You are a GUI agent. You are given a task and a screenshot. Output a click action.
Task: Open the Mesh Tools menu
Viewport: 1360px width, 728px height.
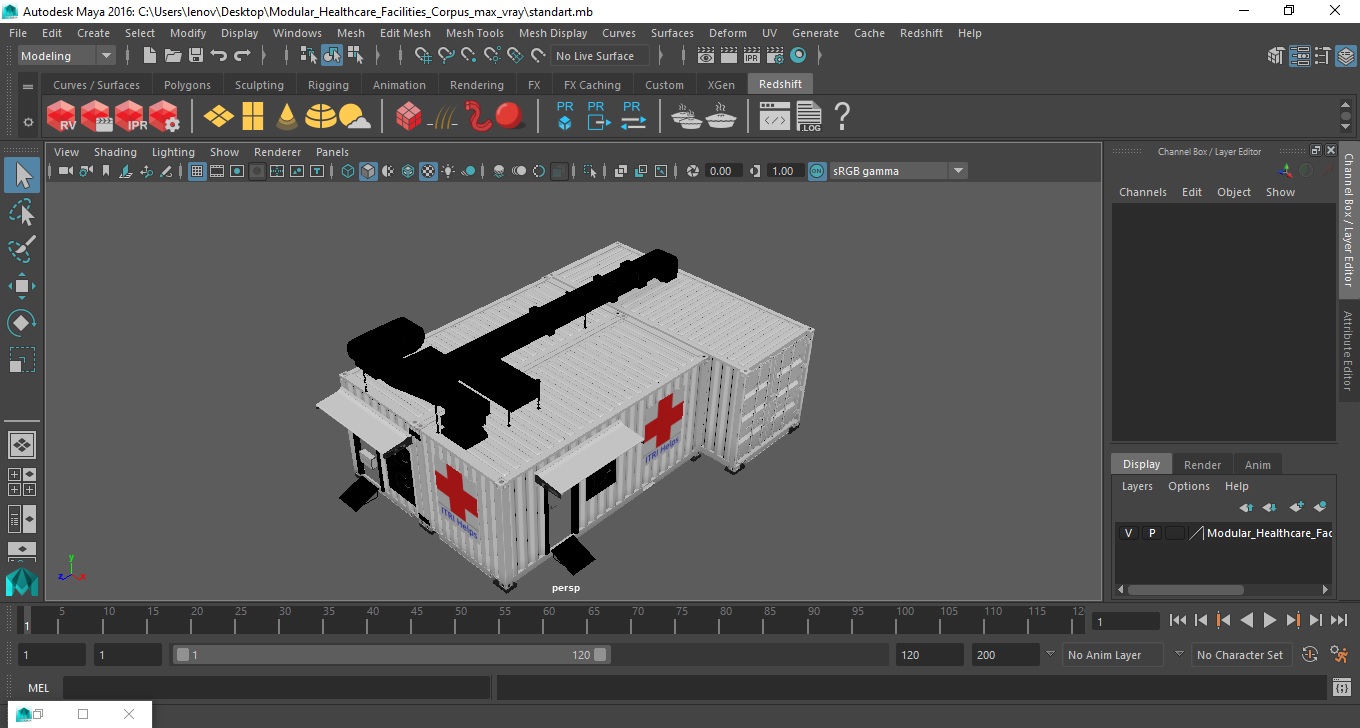(474, 33)
